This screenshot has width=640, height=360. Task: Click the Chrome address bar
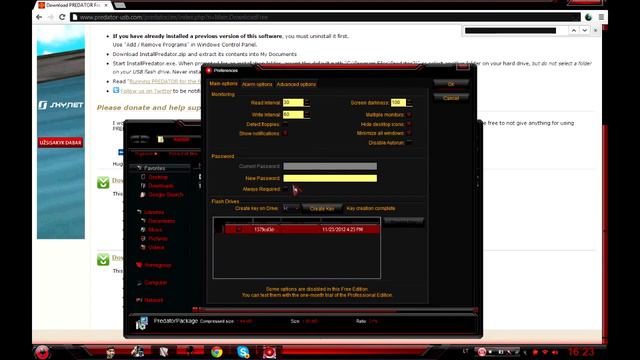point(325,17)
